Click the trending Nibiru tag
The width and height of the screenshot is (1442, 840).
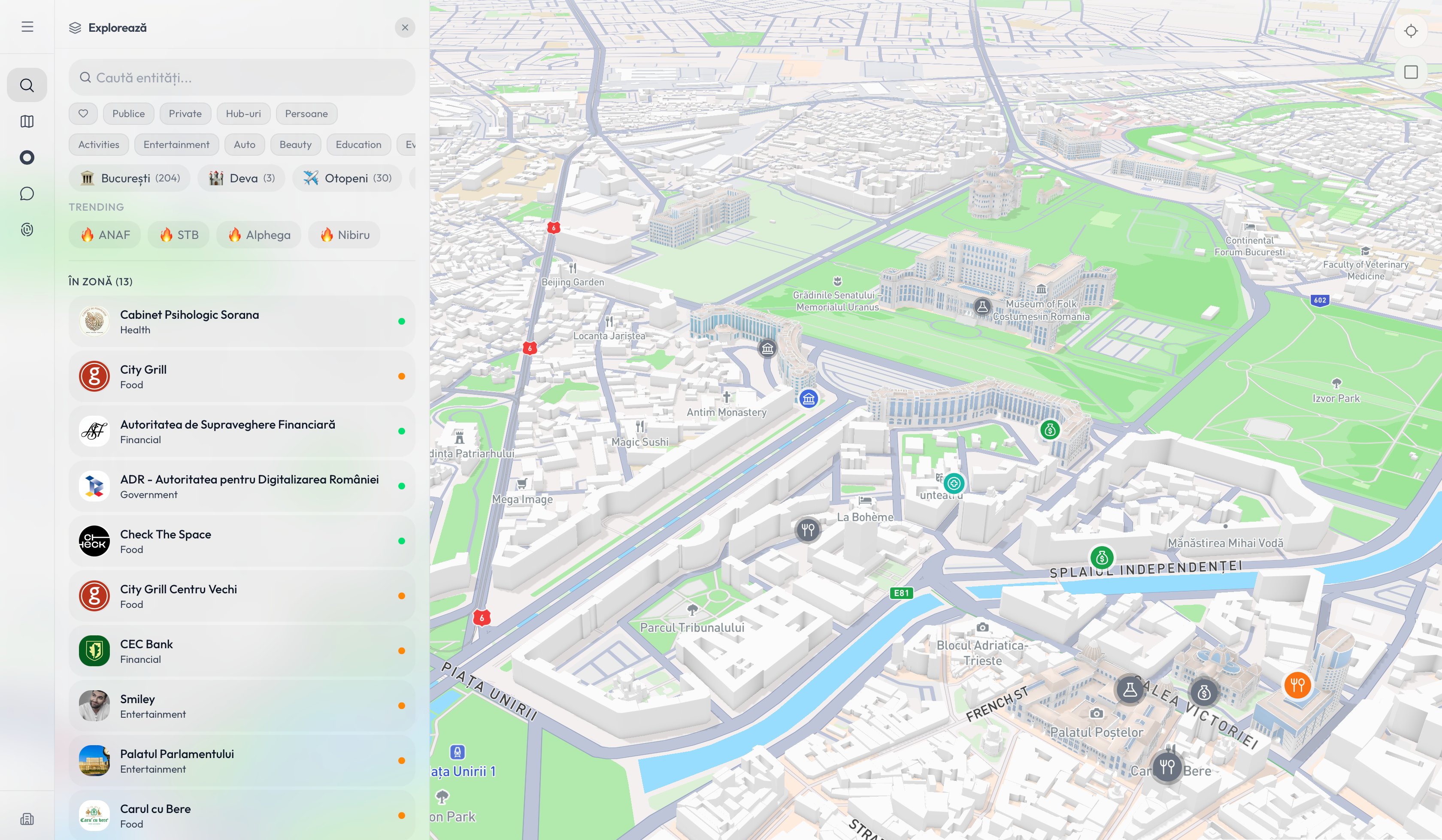pos(344,235)
